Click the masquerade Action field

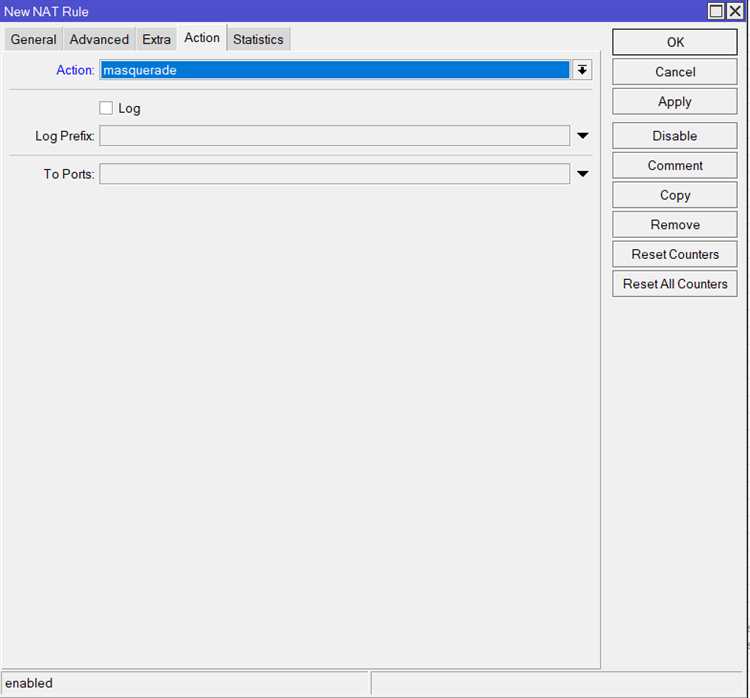pos(334,70)
